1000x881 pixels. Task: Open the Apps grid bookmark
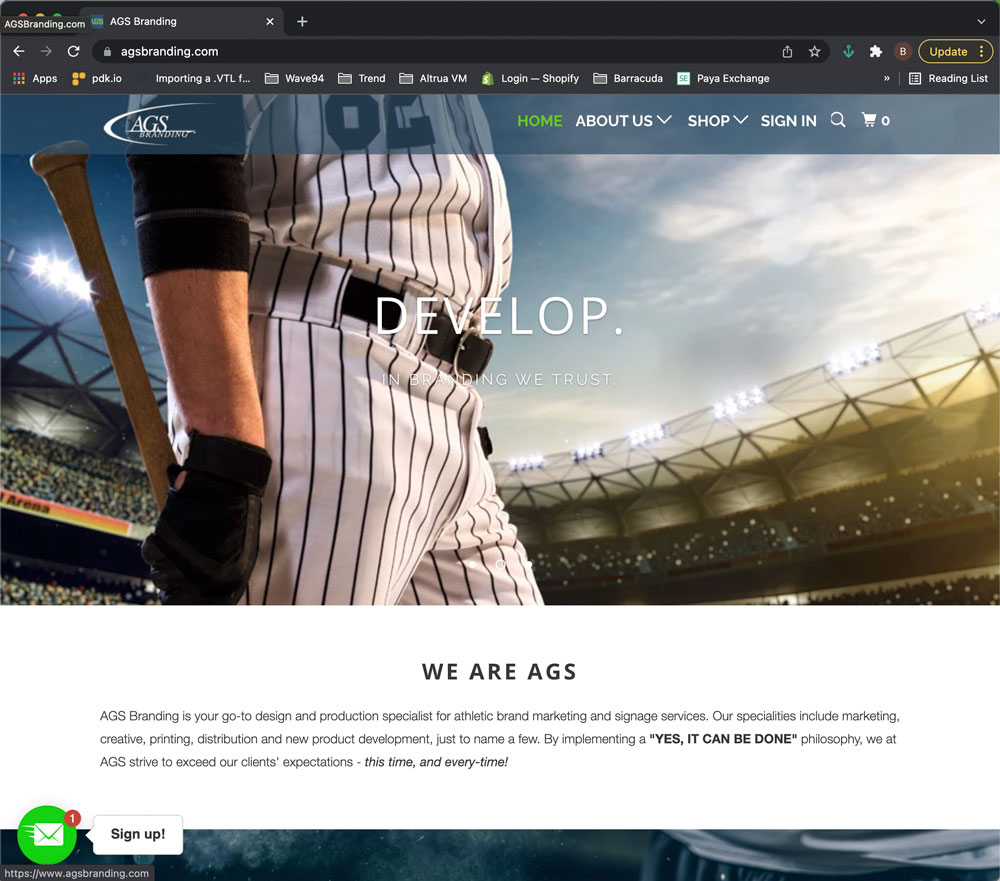pyautogui.click(x=35, y=78)
